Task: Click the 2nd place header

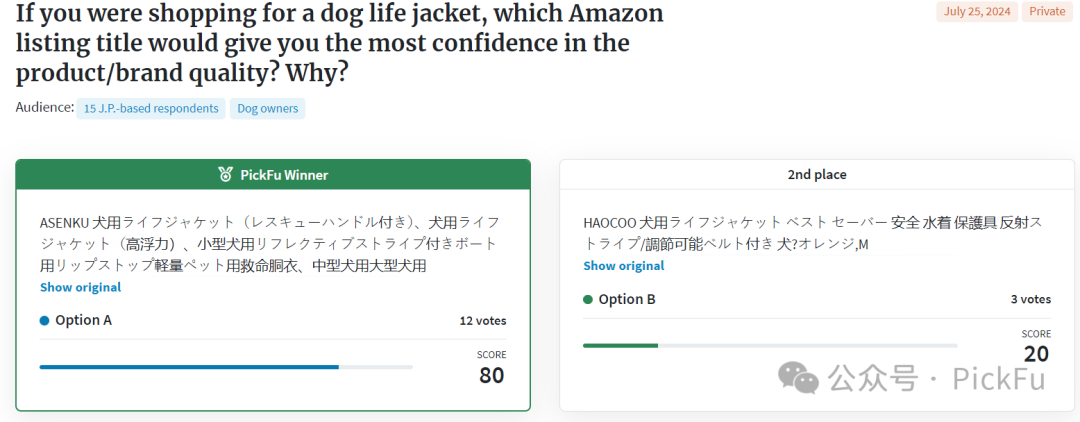Action: click(817, 175)
